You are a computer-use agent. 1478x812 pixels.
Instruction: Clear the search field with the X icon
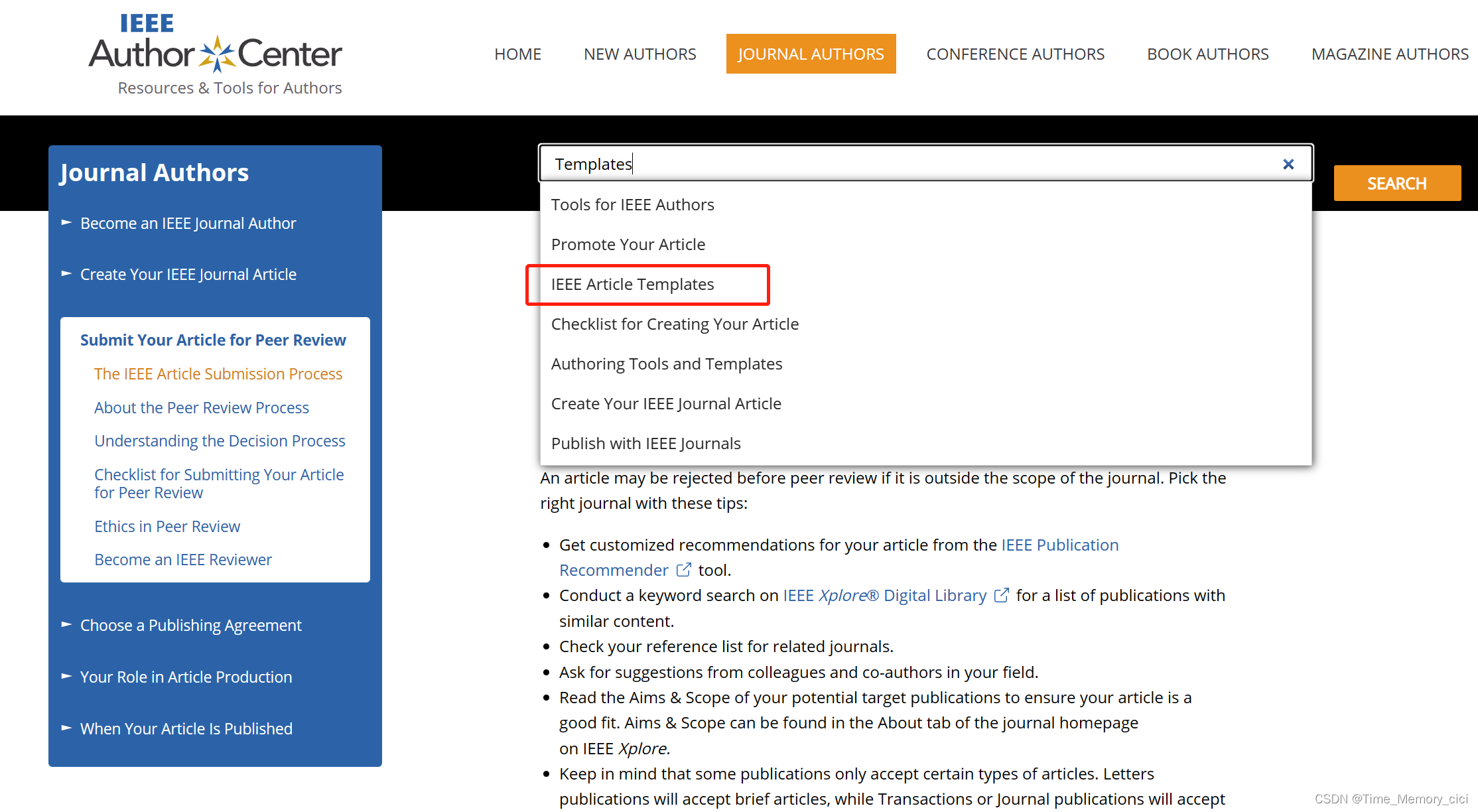1288,164
